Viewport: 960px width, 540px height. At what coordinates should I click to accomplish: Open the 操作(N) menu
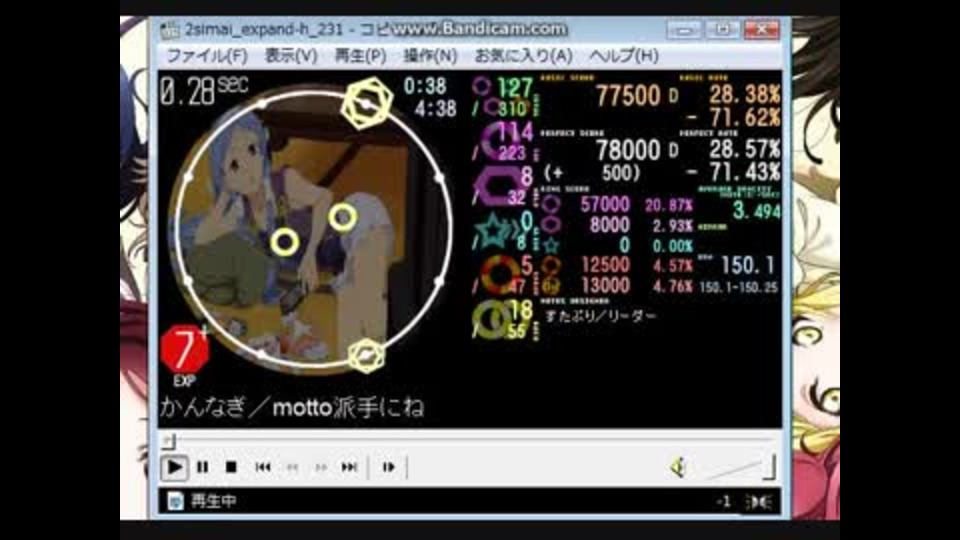pyautogui.click(x=430, y=56)
